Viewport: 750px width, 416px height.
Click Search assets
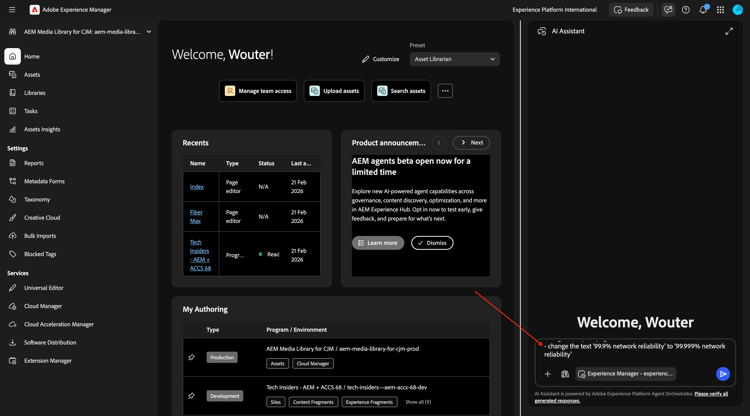401,91
